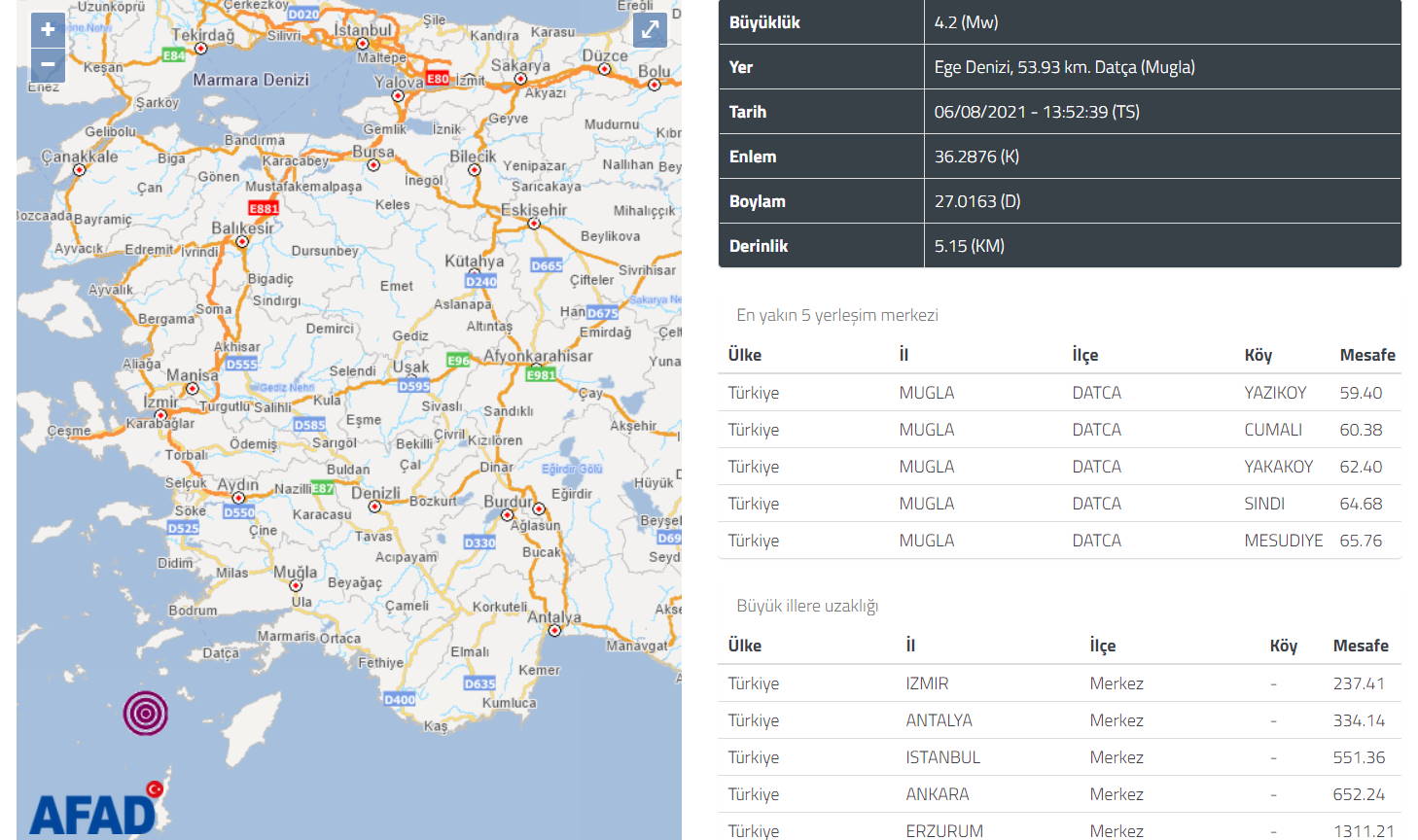Click the Mesafe header in nearest settlements table

[1366, 355]
